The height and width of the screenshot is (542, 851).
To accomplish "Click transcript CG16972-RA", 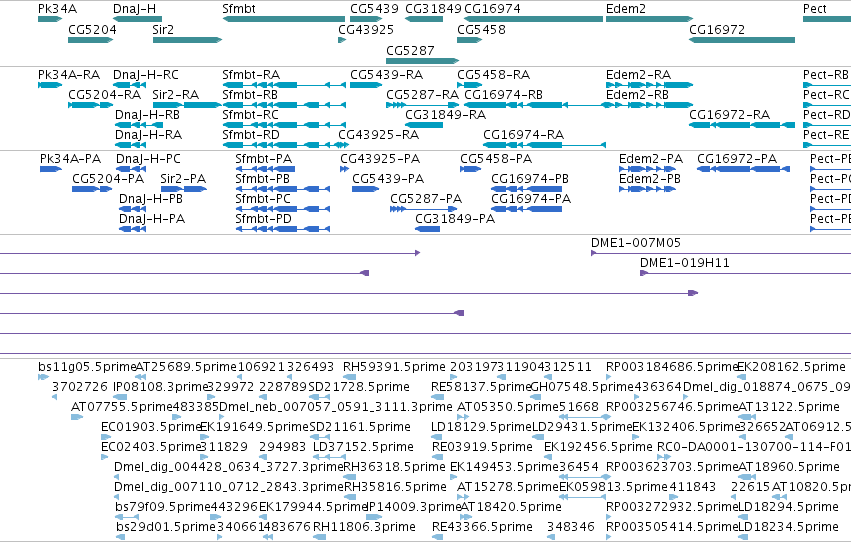I will (742, 125).
